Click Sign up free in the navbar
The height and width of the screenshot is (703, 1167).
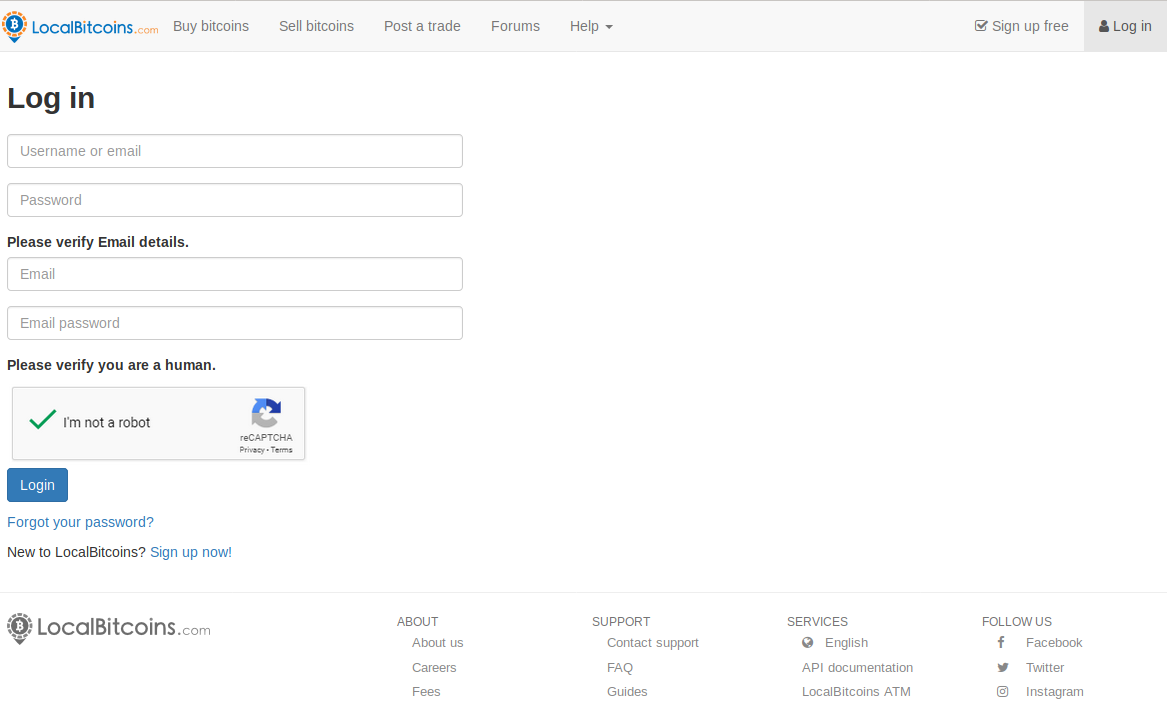pos(1021,26)
